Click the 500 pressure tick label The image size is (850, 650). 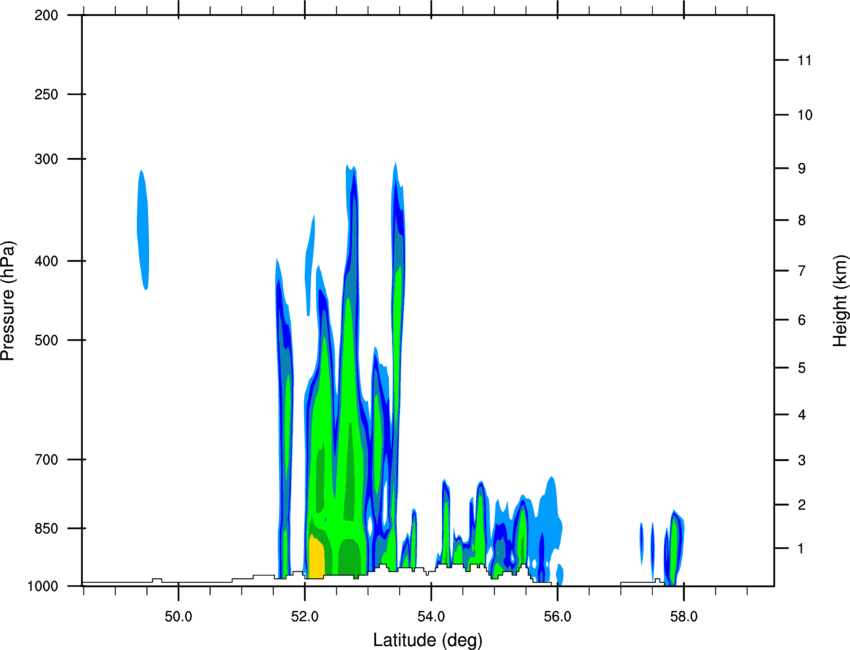(x=46, y=340)
